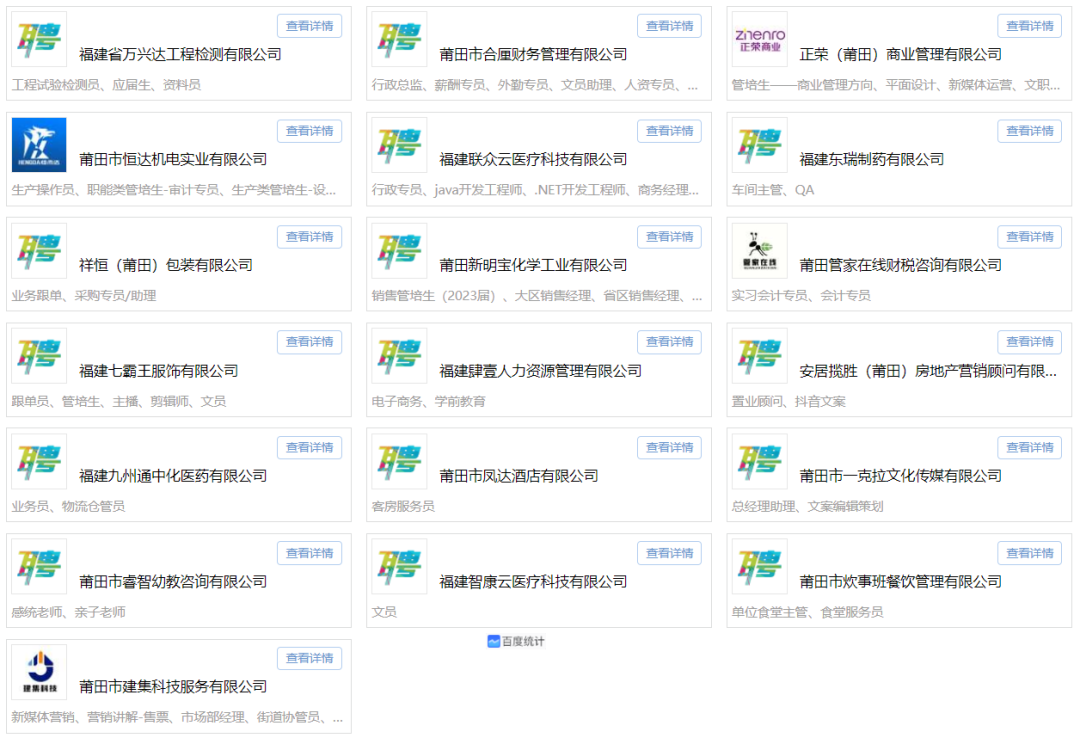View details for 莆田市合厘财务管理有限公司

pos(669,26)
